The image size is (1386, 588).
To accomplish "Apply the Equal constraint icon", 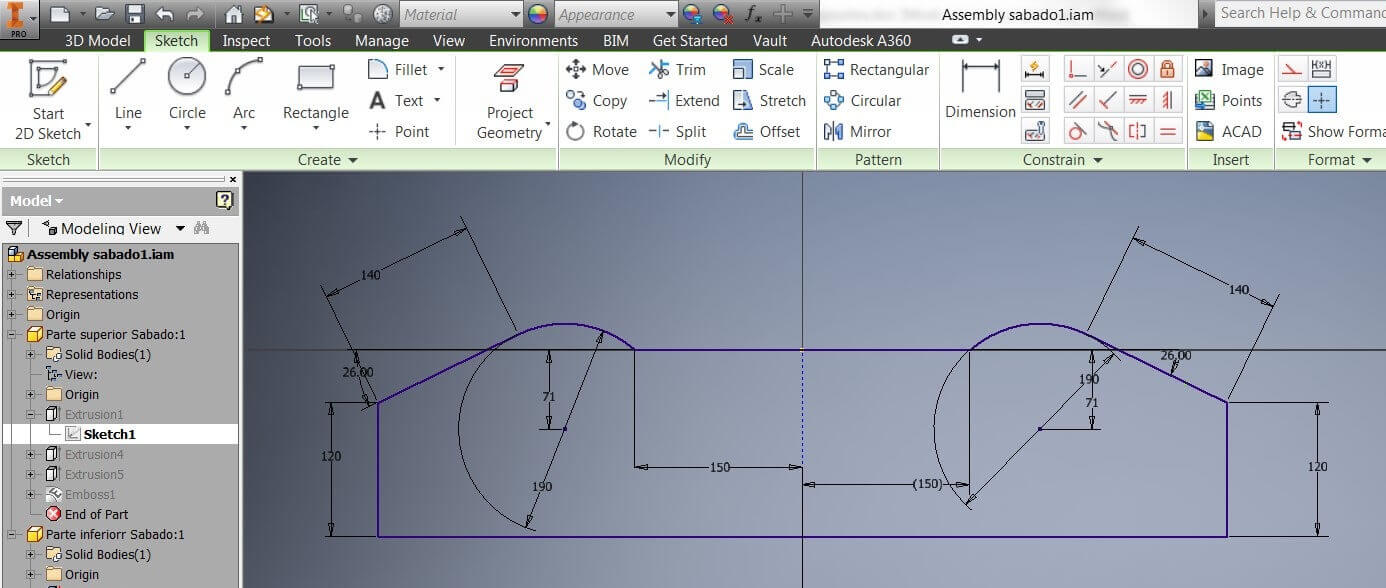I will (1167, 131).
